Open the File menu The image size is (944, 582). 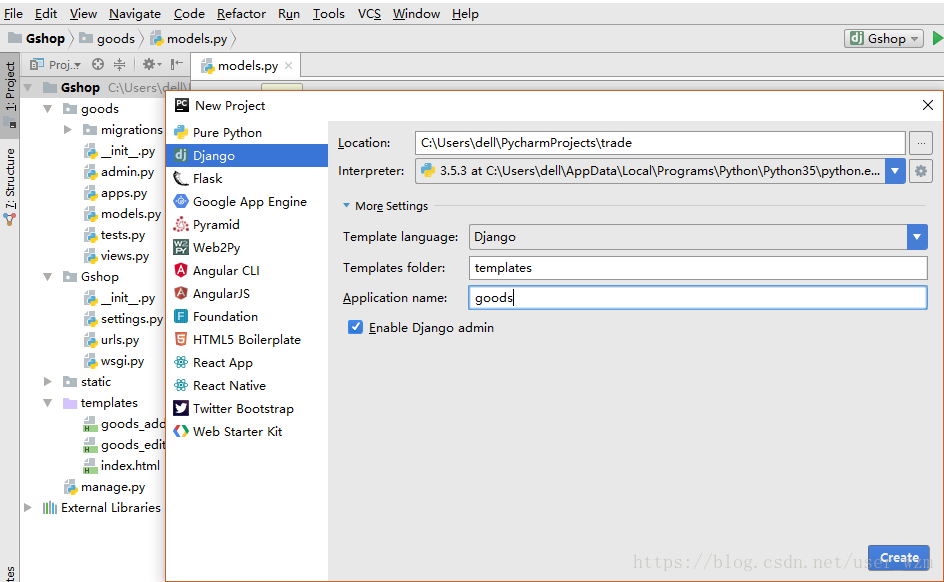click(13, 13)
